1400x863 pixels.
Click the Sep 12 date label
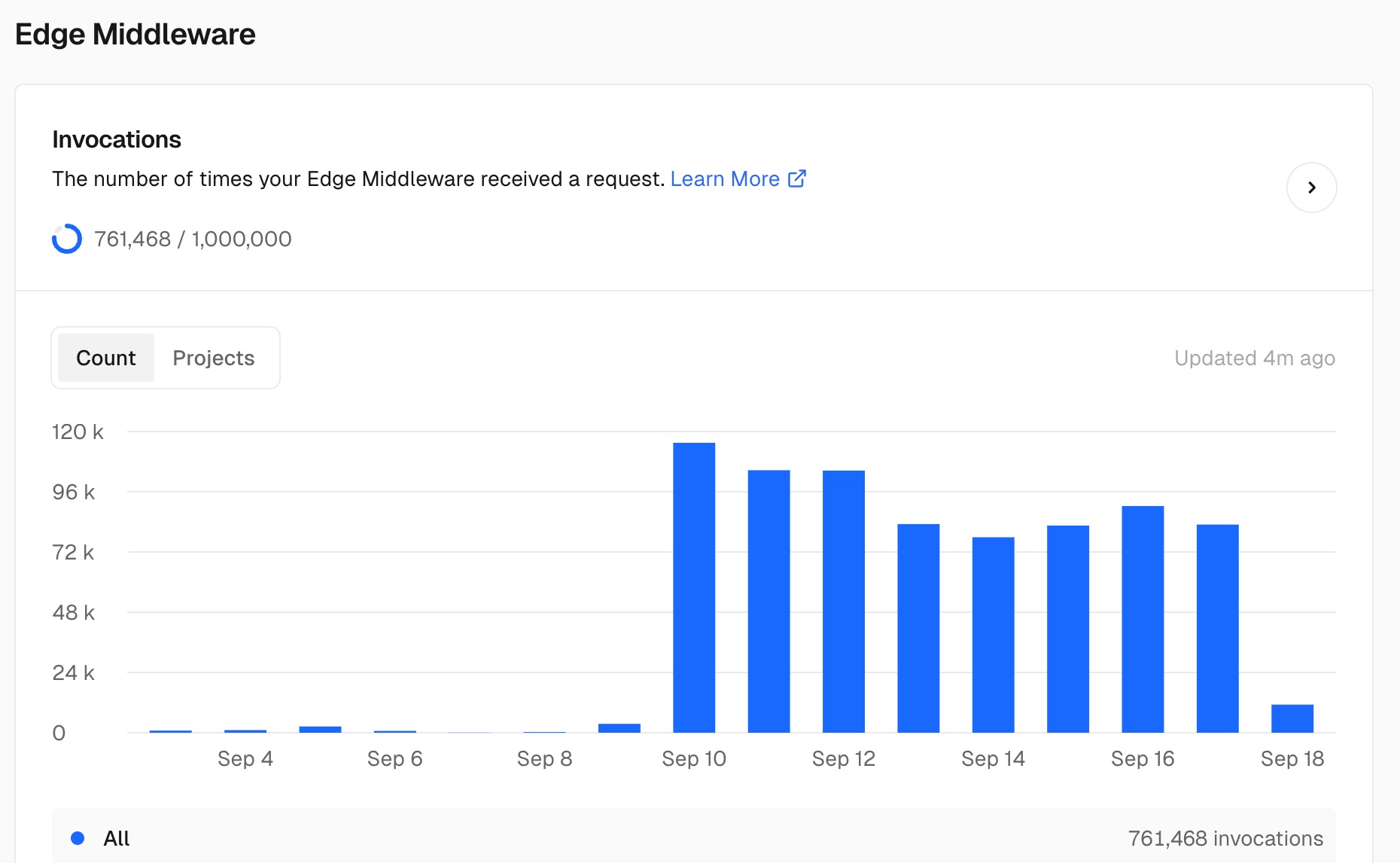844,758
